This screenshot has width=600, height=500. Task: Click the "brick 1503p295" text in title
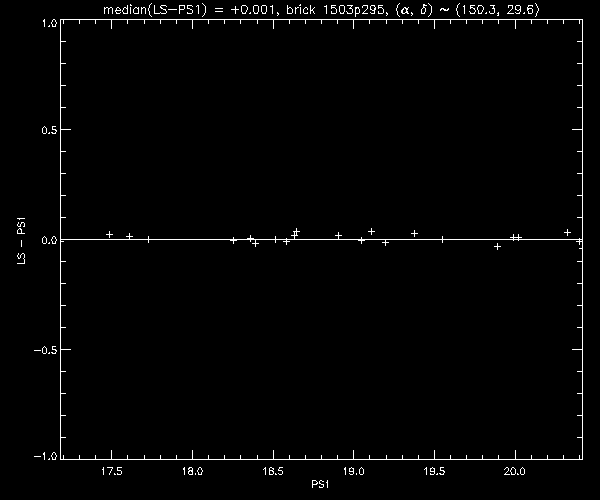[334, 10]
